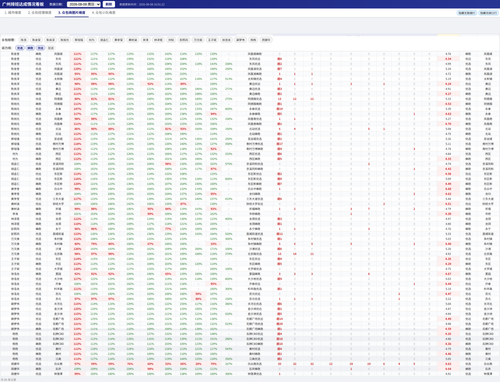Click the white refresh button beside the date selector
The height and width of the screenshot is (382, 500).
pos(109,4)
